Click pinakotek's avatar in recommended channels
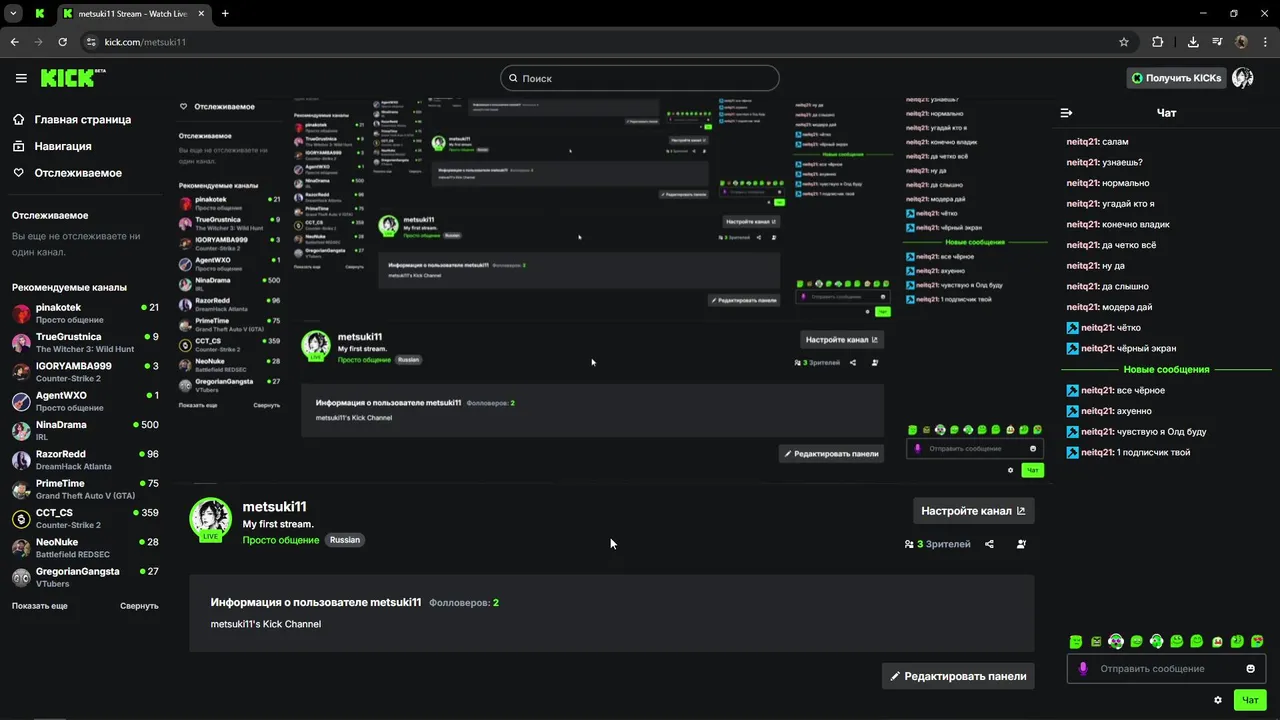1280x720 pixels. click(21, 314)
